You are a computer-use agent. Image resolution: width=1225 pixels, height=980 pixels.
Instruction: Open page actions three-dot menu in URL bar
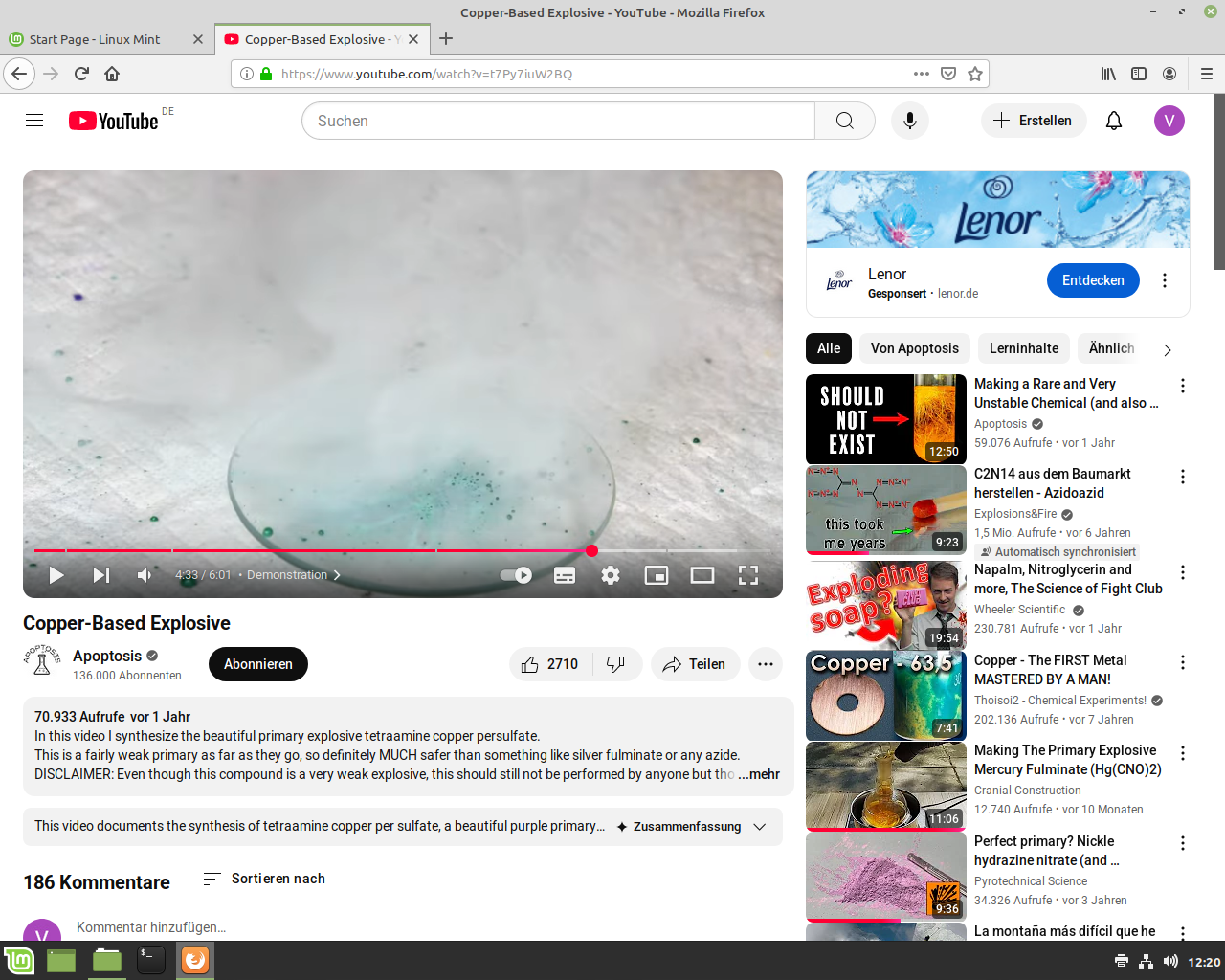point(922,74)
